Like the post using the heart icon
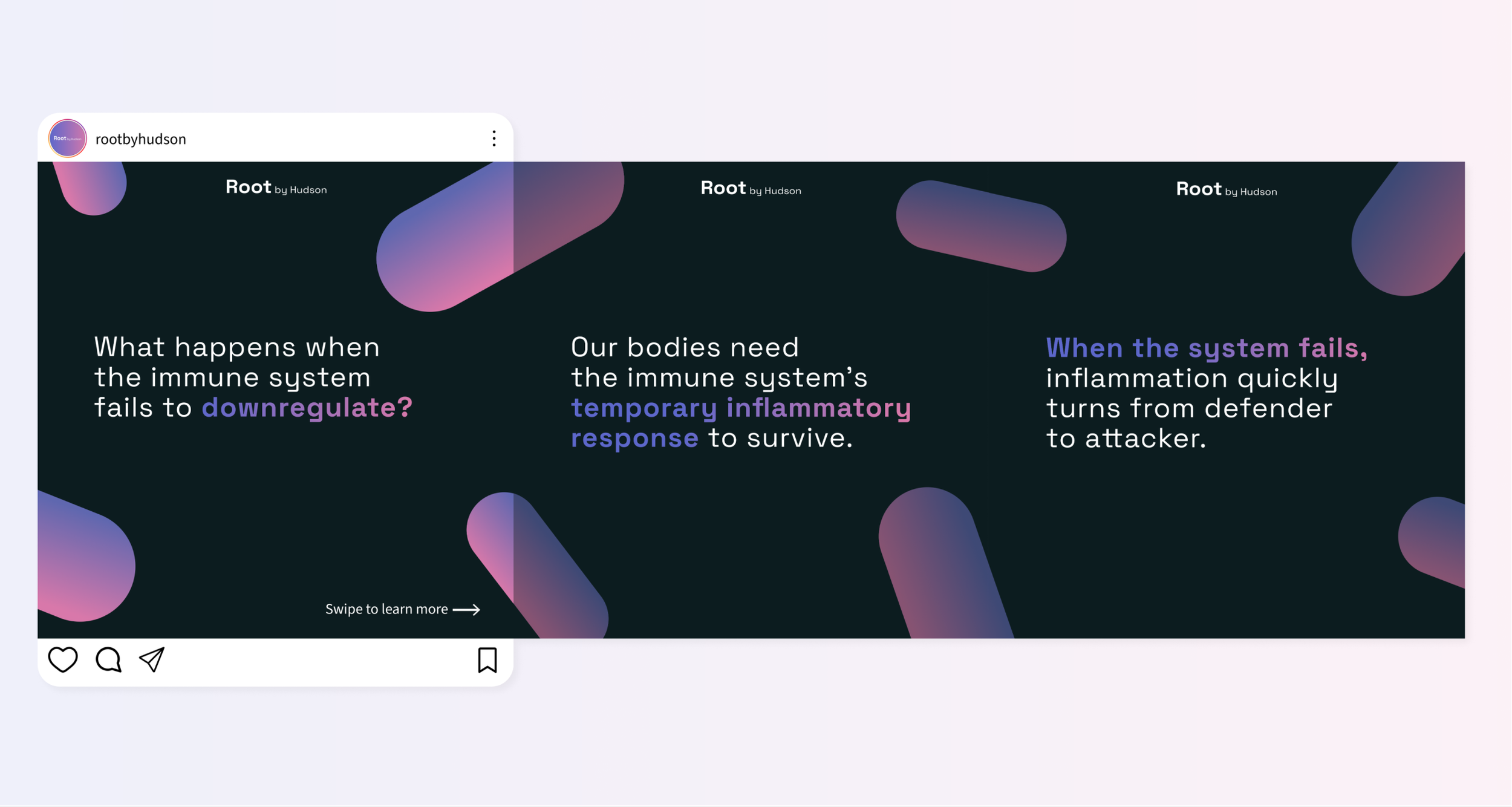1512x807 pixels. pyautogui.click(x=63, y=660)
